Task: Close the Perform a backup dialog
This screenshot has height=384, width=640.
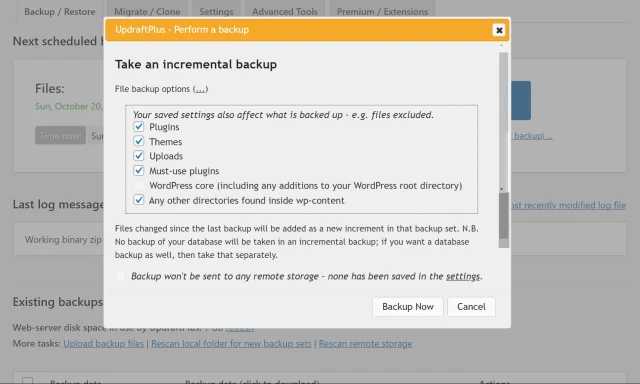Action: [498, 30]
